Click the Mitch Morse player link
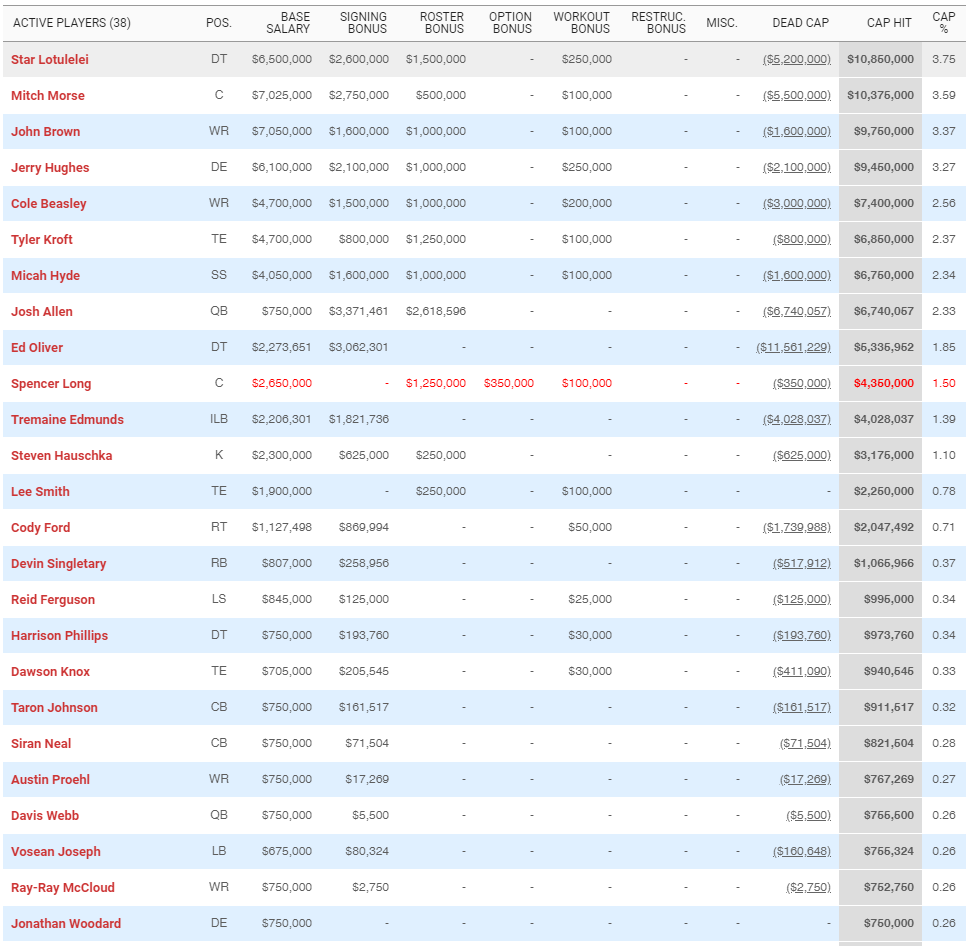The image size is (980, 946). coord(48,96)
